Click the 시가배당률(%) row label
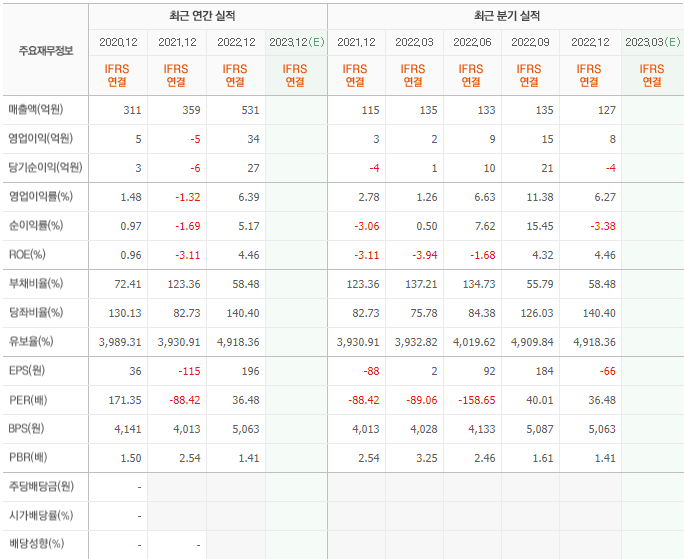Image resolution: width=685 pixels, height=559 pixels. [41, 516]
